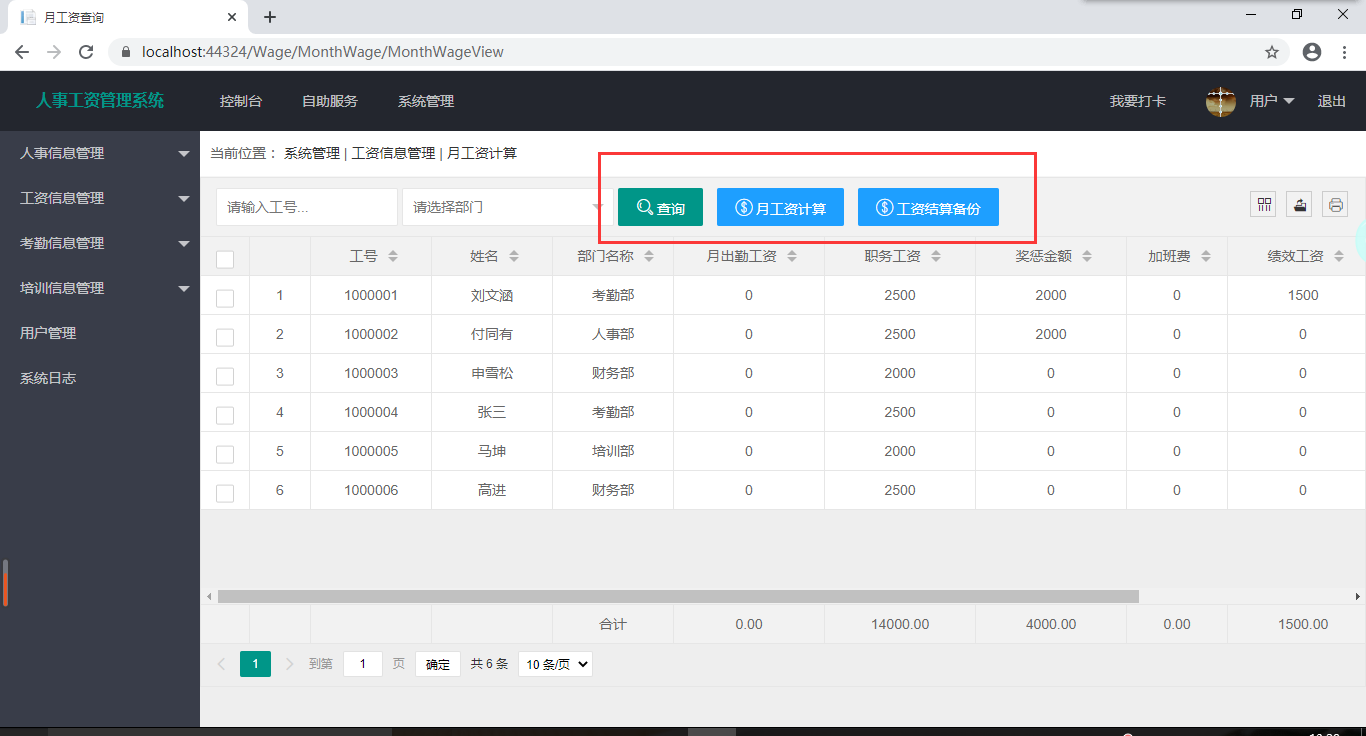Click the 确定 pagination button

438,664
